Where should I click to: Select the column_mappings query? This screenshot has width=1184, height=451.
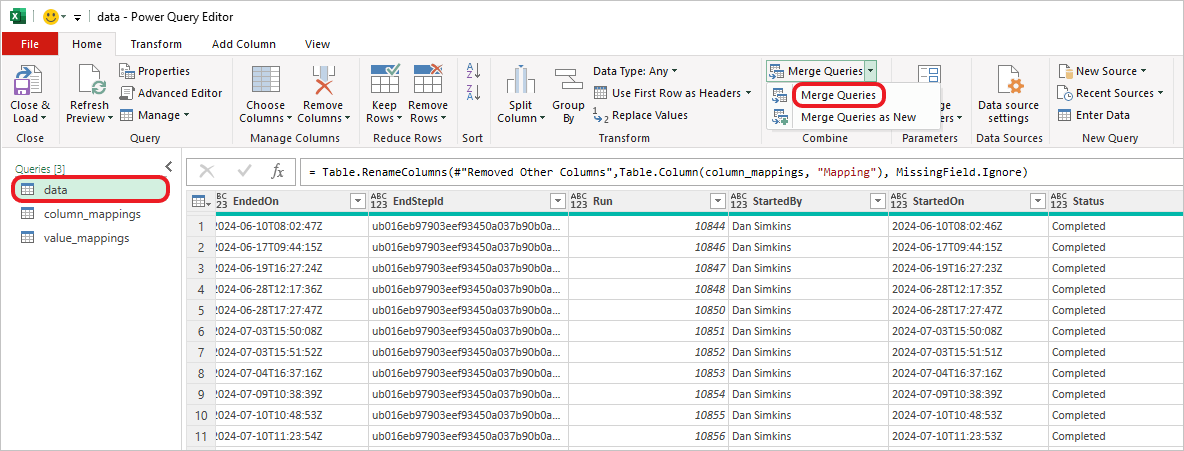pyautogui.click(x=92, y=214)
